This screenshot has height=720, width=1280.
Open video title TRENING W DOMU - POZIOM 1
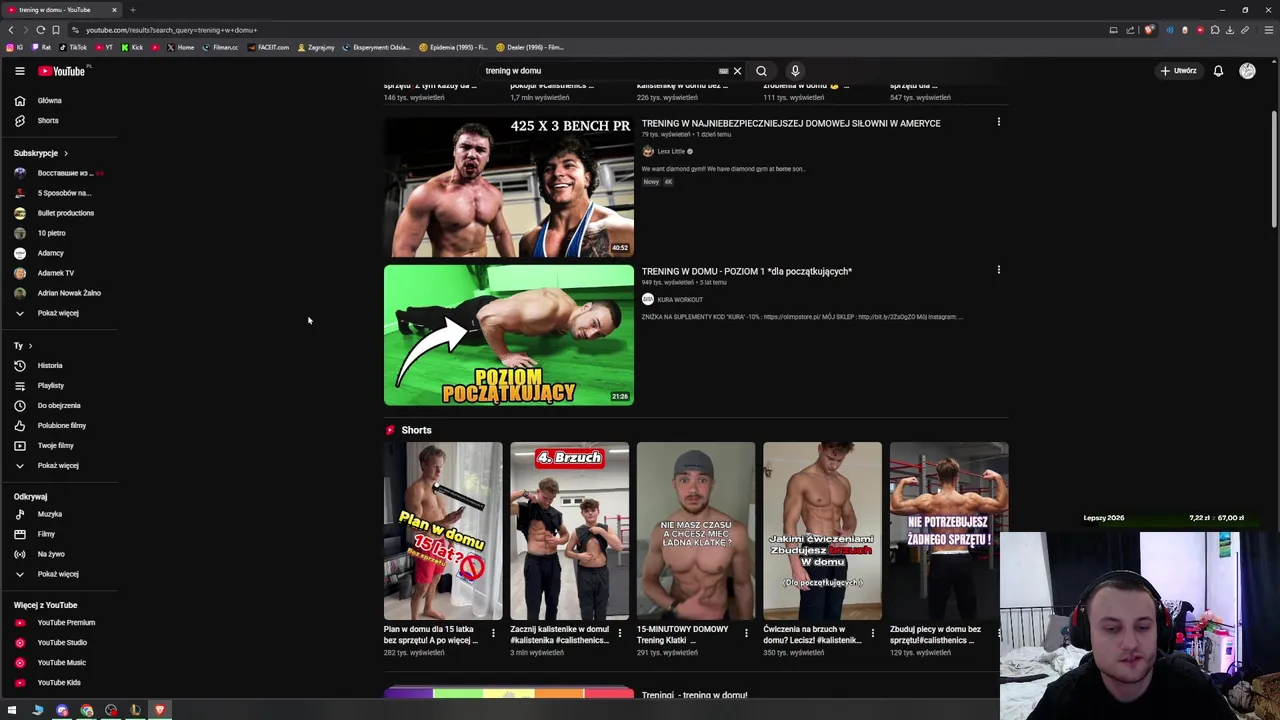coord(747,271)
